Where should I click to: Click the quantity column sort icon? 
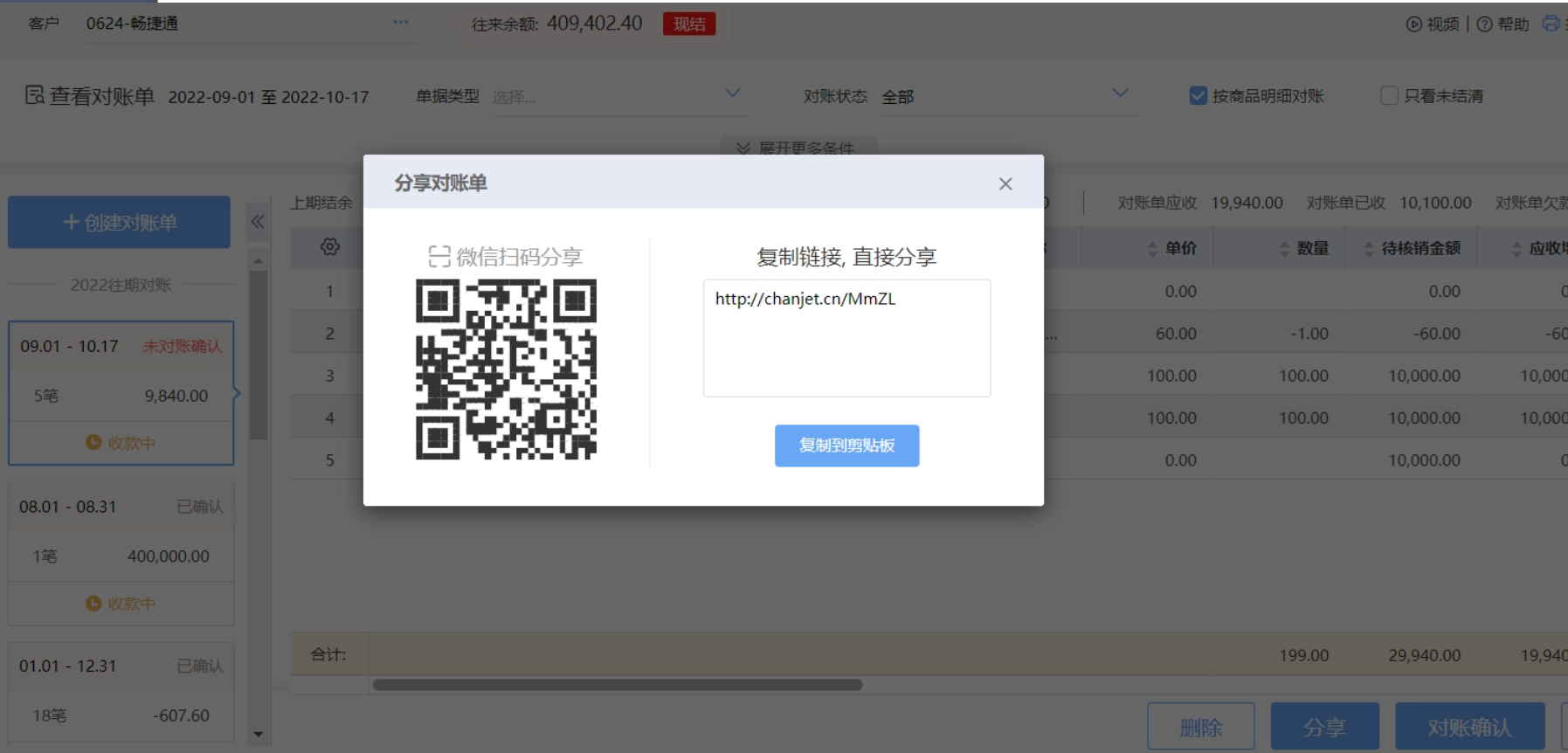[x=1284, y=249]
